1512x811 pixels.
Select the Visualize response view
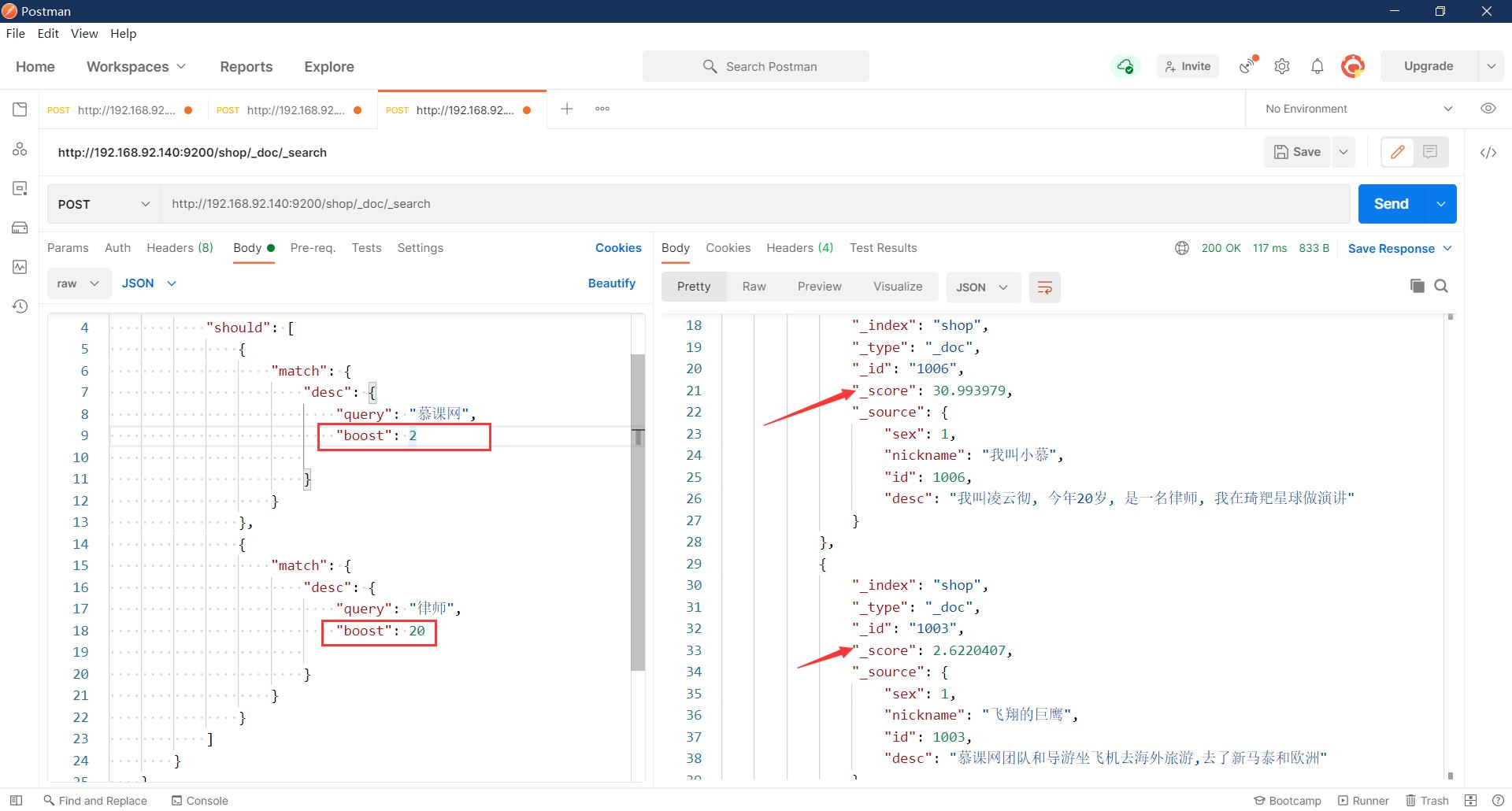click(898, 287)
